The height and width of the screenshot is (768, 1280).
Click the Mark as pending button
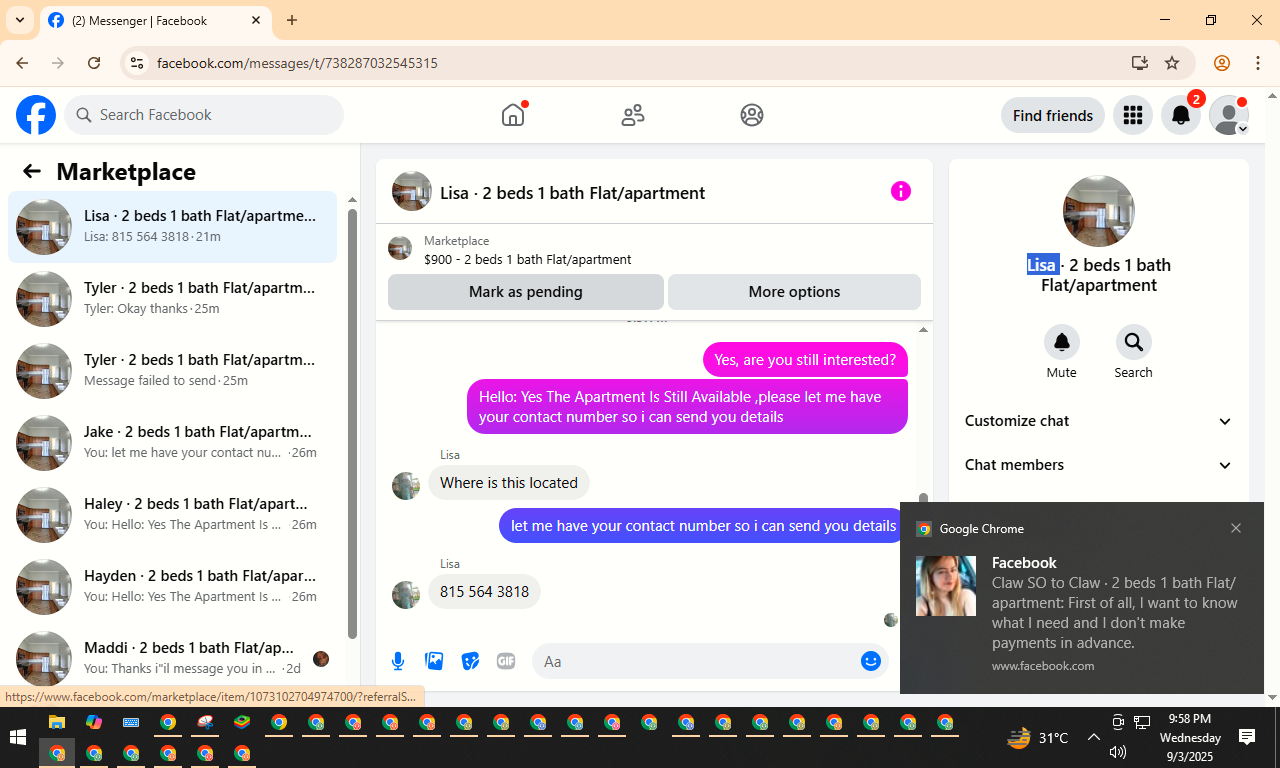click(526, 292)
